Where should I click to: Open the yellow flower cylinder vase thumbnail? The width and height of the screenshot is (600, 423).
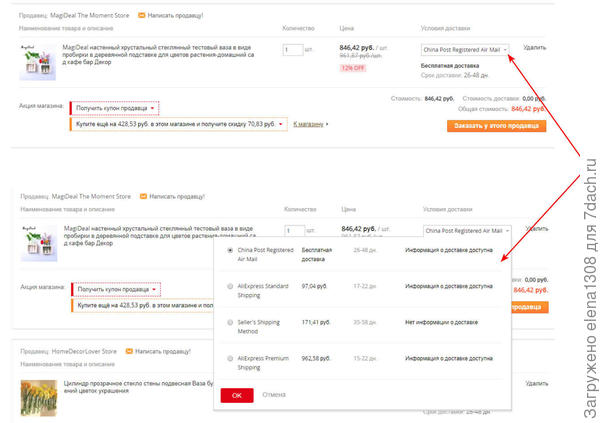tap(39, 396)
